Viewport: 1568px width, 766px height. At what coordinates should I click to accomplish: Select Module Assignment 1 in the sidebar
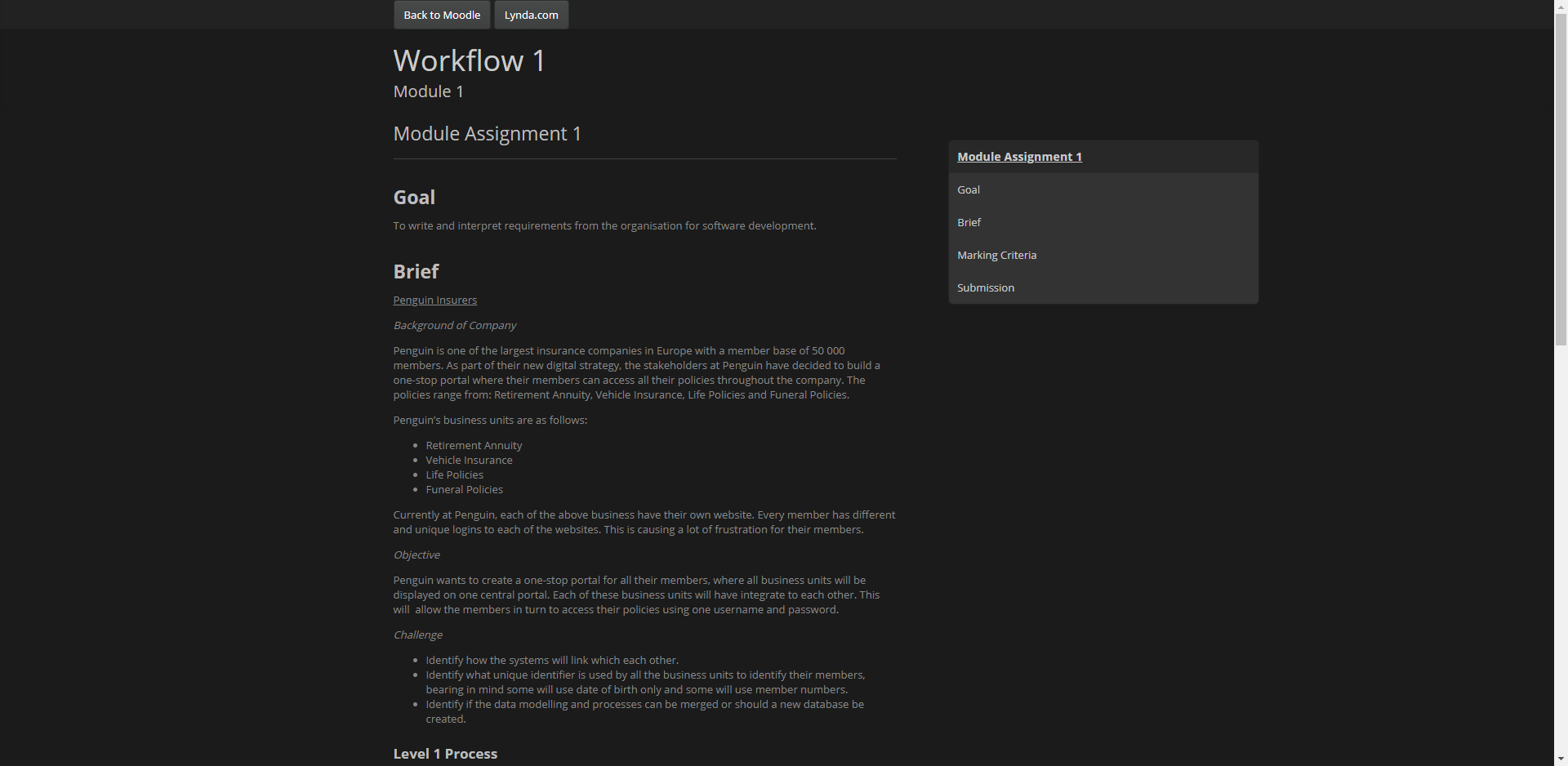click(x=1018, y=156)
